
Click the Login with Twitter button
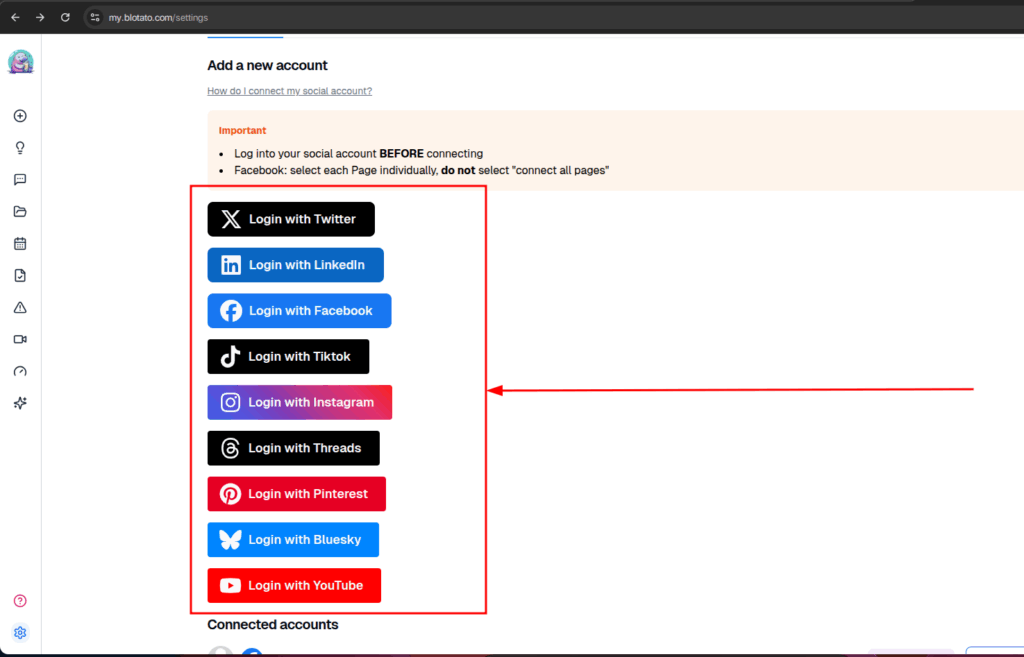291,219
